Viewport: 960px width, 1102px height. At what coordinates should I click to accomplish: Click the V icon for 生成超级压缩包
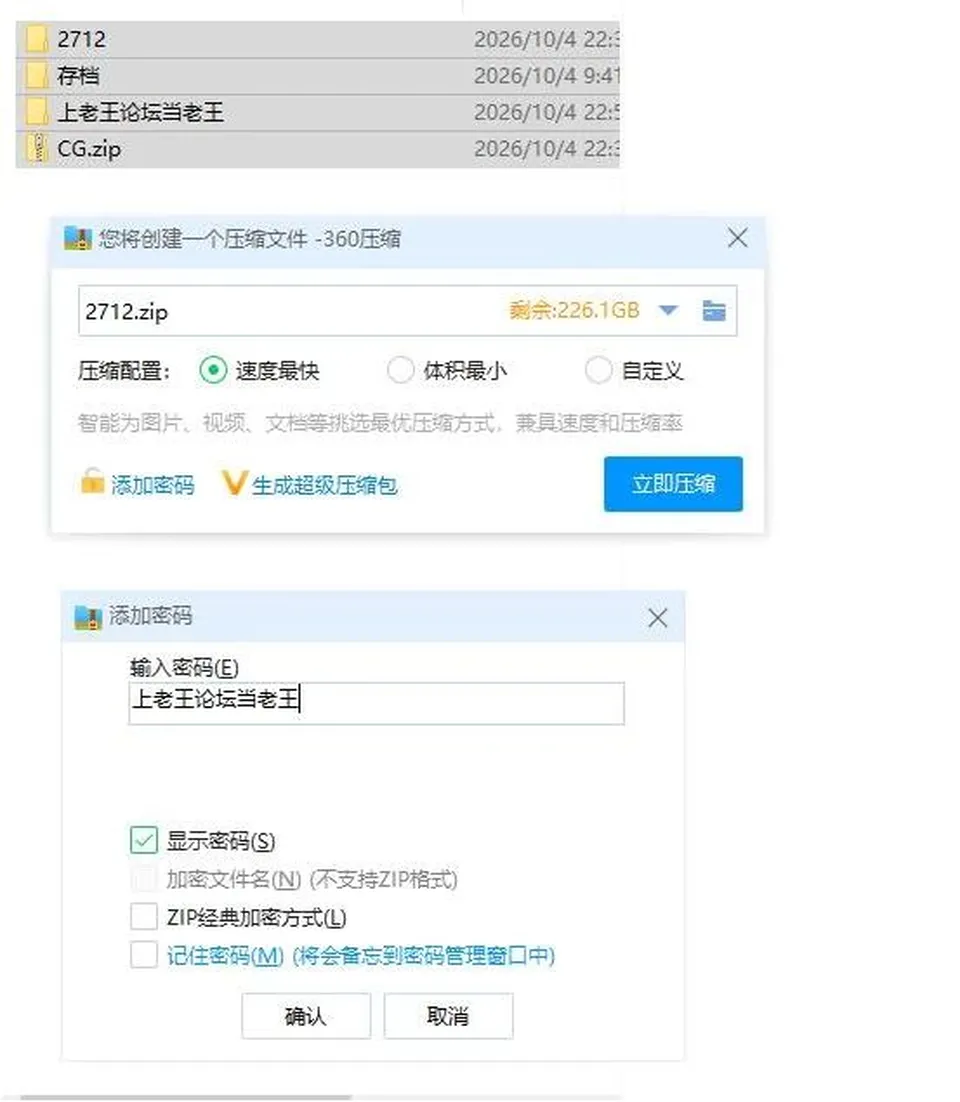233,484
